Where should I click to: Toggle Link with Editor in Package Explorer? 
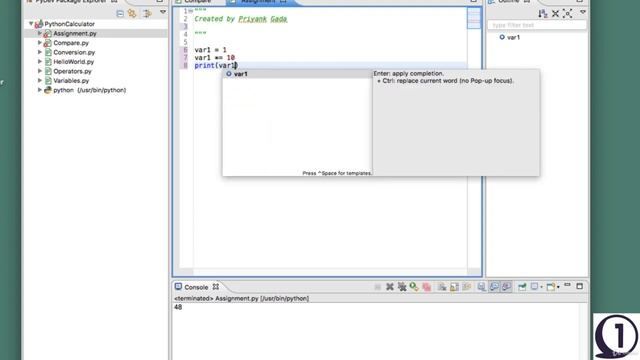pyautogui.click(x=132, y=13)
